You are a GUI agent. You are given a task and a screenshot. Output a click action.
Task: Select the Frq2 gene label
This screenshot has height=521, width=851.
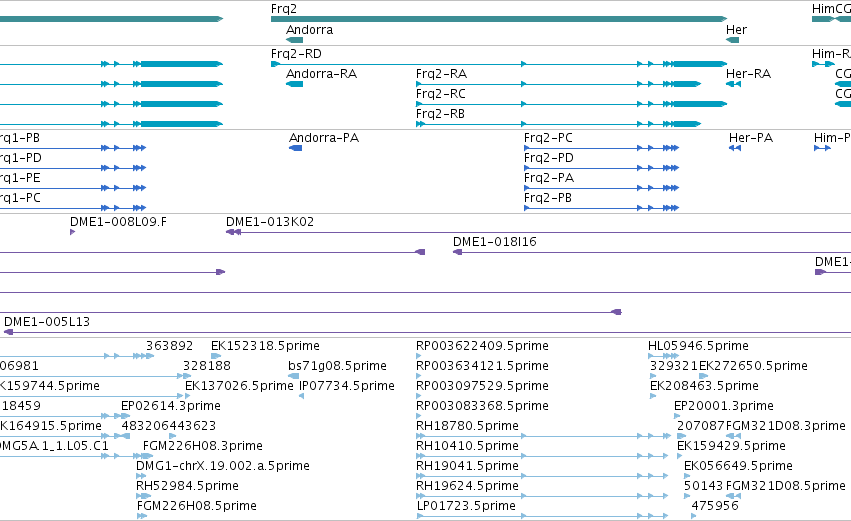tap(284, 9)
